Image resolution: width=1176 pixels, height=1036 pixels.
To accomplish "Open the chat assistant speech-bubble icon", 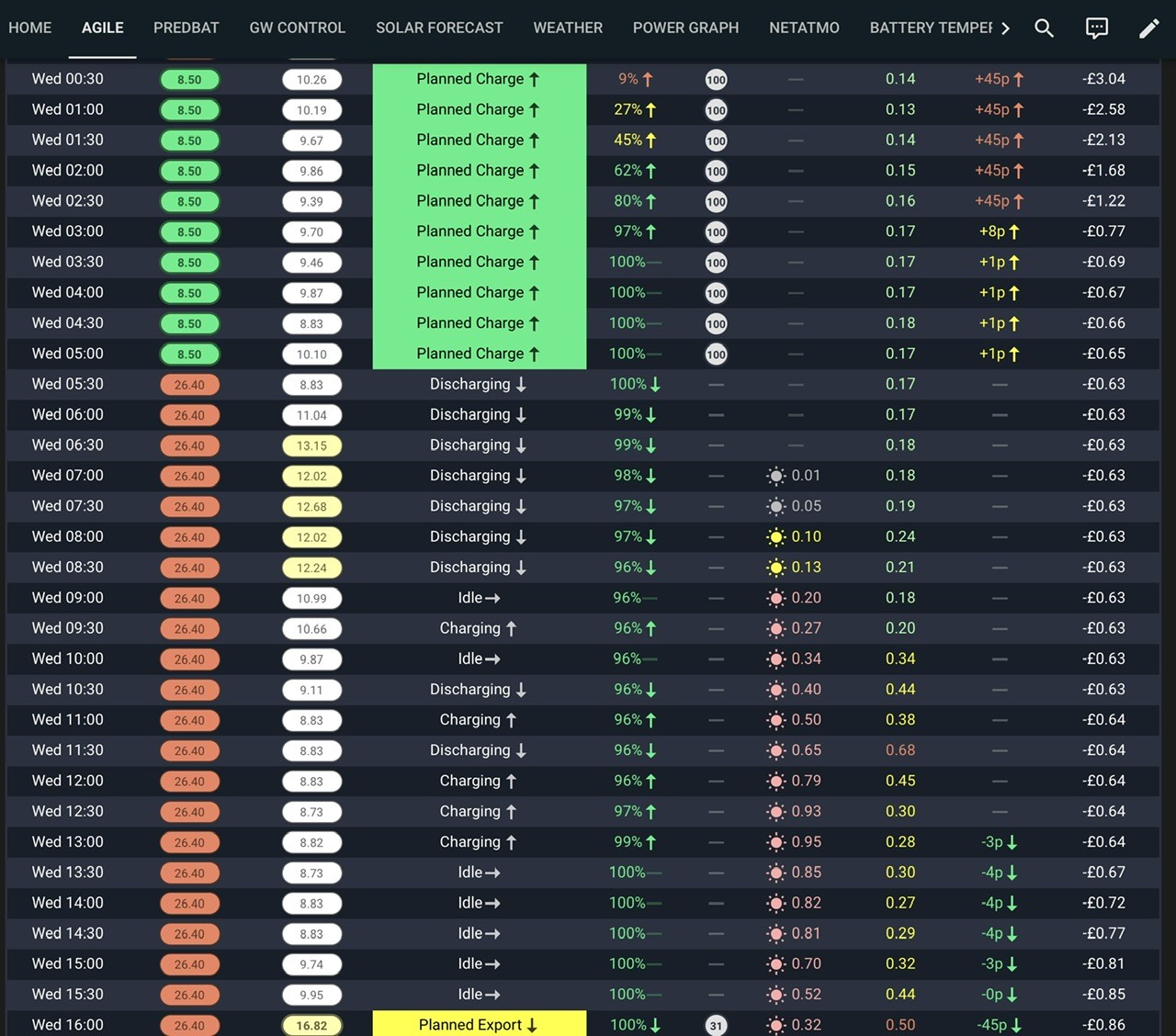I will click(1097, 28).
